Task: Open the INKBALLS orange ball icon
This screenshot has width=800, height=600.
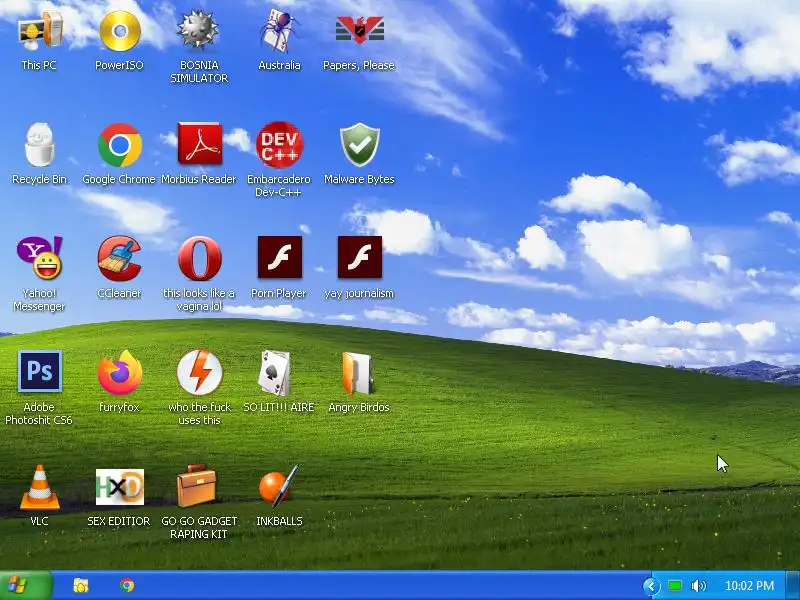Action: point(279,486)
